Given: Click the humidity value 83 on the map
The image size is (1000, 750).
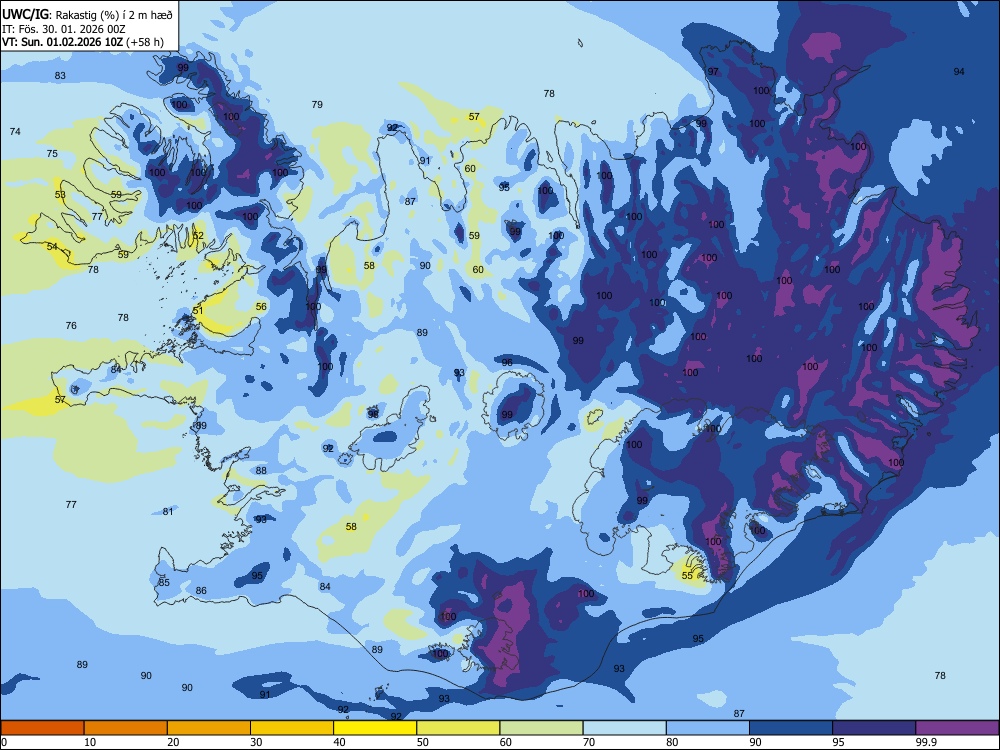Looking at the screenshot, I should pos(60,75).
